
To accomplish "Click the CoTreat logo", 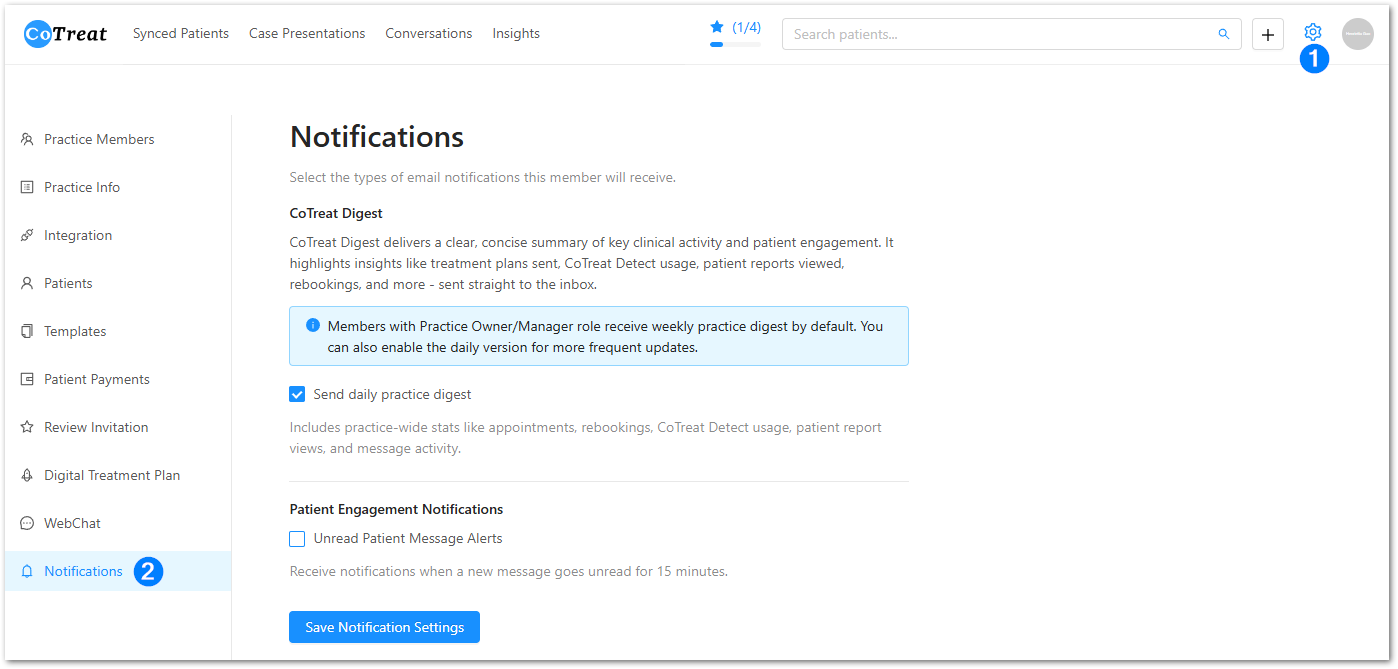I will pos(66,34).
